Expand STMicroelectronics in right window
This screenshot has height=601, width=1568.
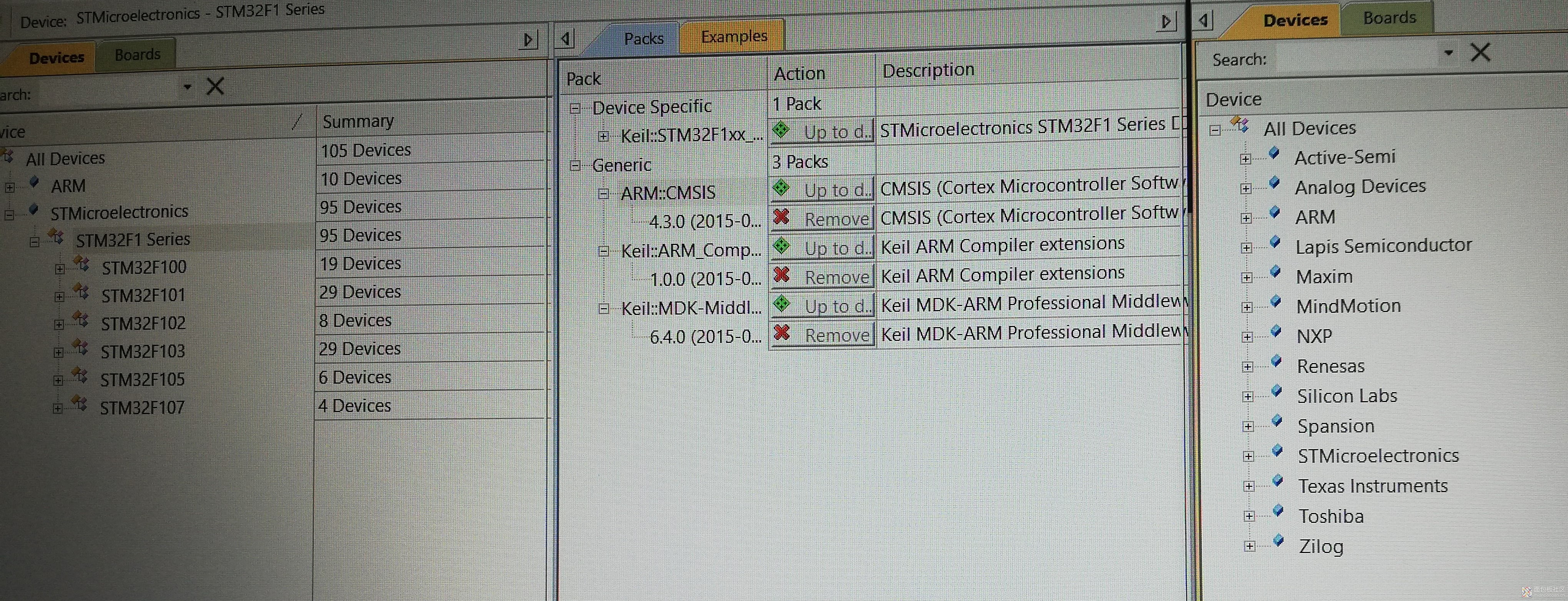click(1248, 457)
